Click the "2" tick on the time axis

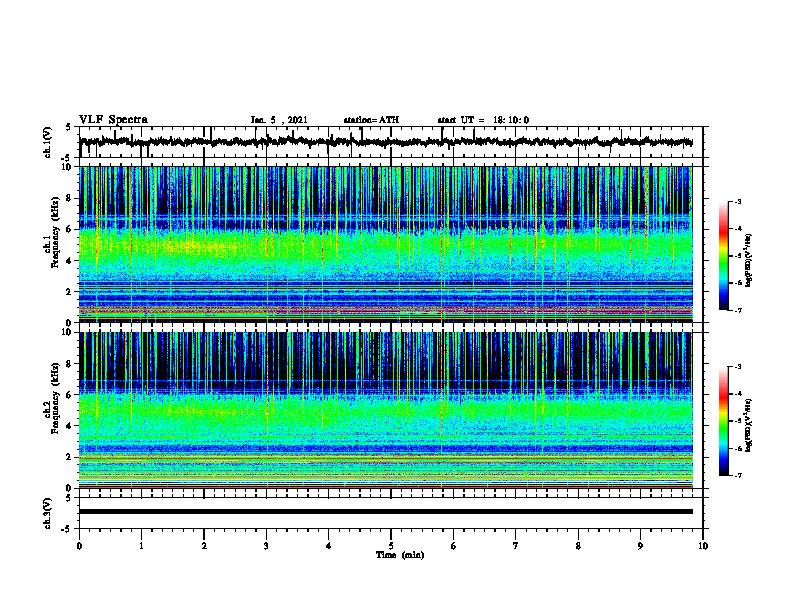click(204, 546)
